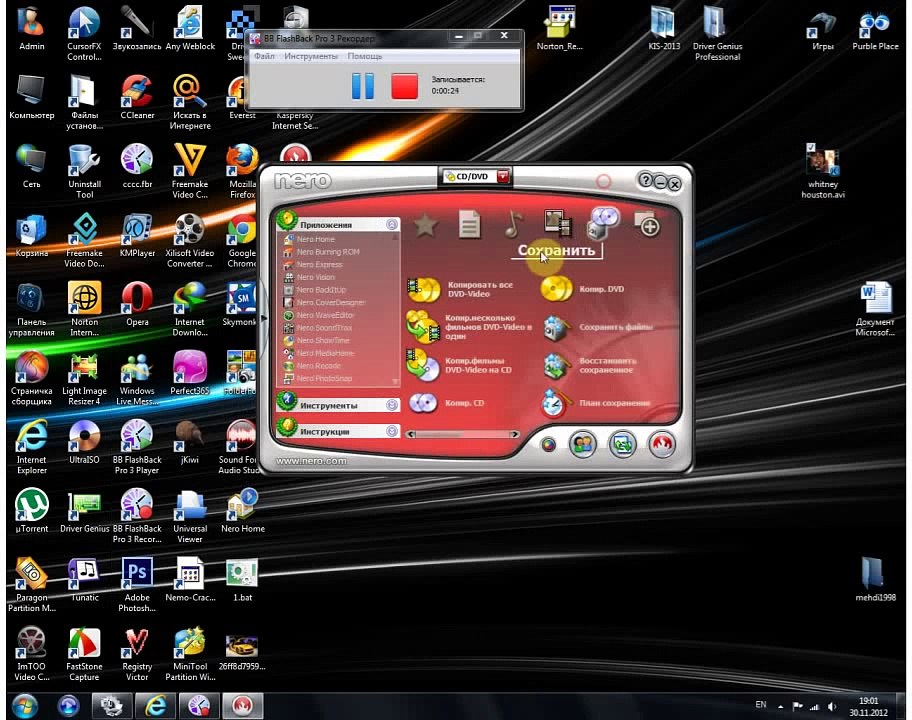Open Internet Explorer from the taskbar
The height and width of the screenshot is (720, 912).
click(155, 706)
